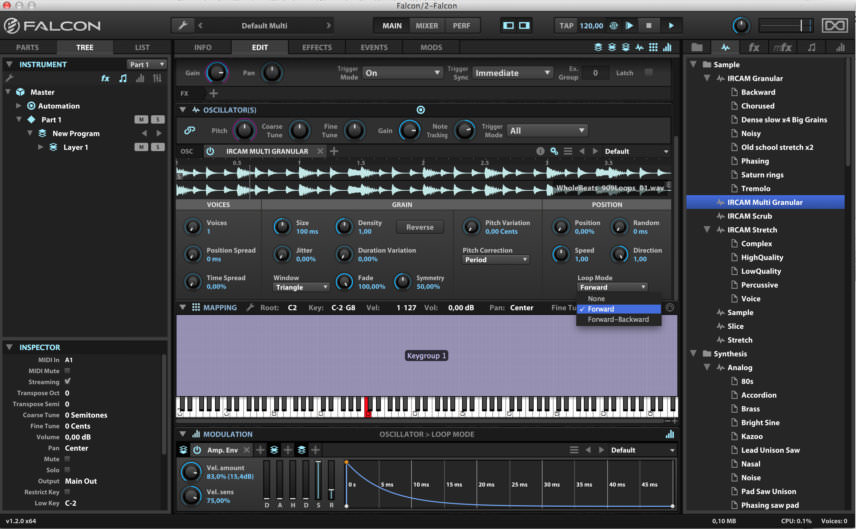Mute Part 1 with the M button

click(x=141, y=120)
